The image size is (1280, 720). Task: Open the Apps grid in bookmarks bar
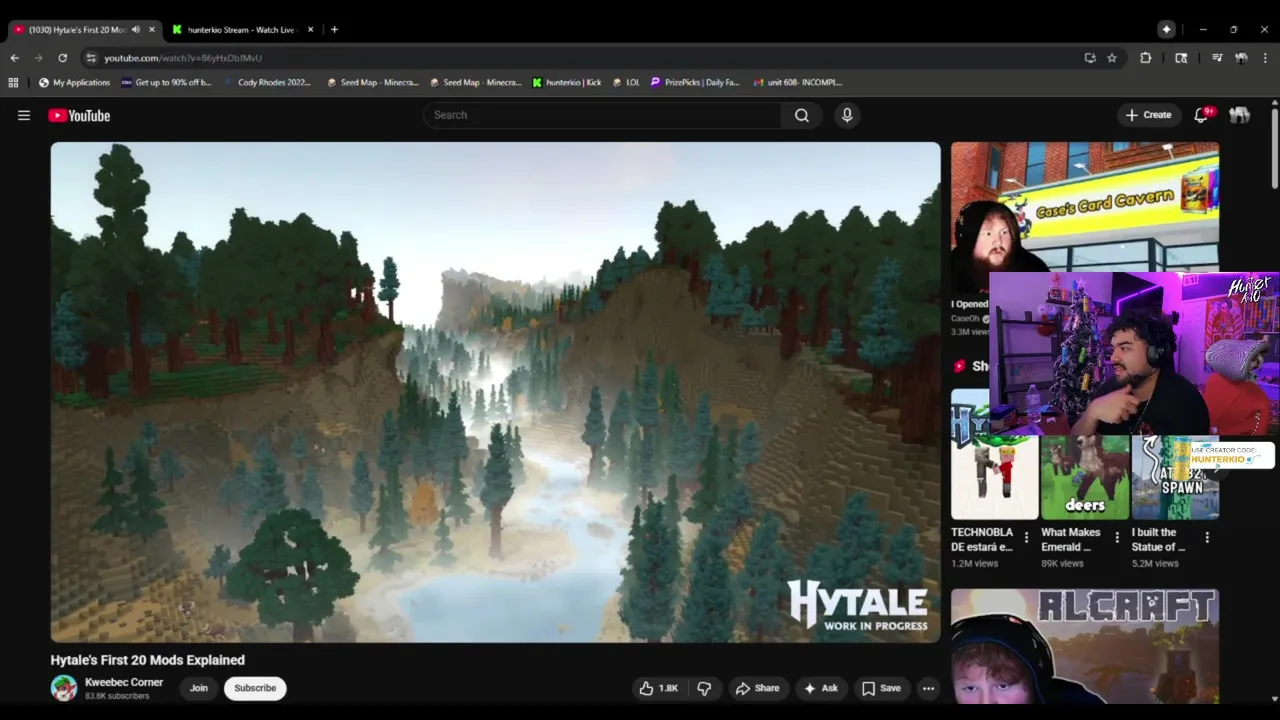point(13,83)
